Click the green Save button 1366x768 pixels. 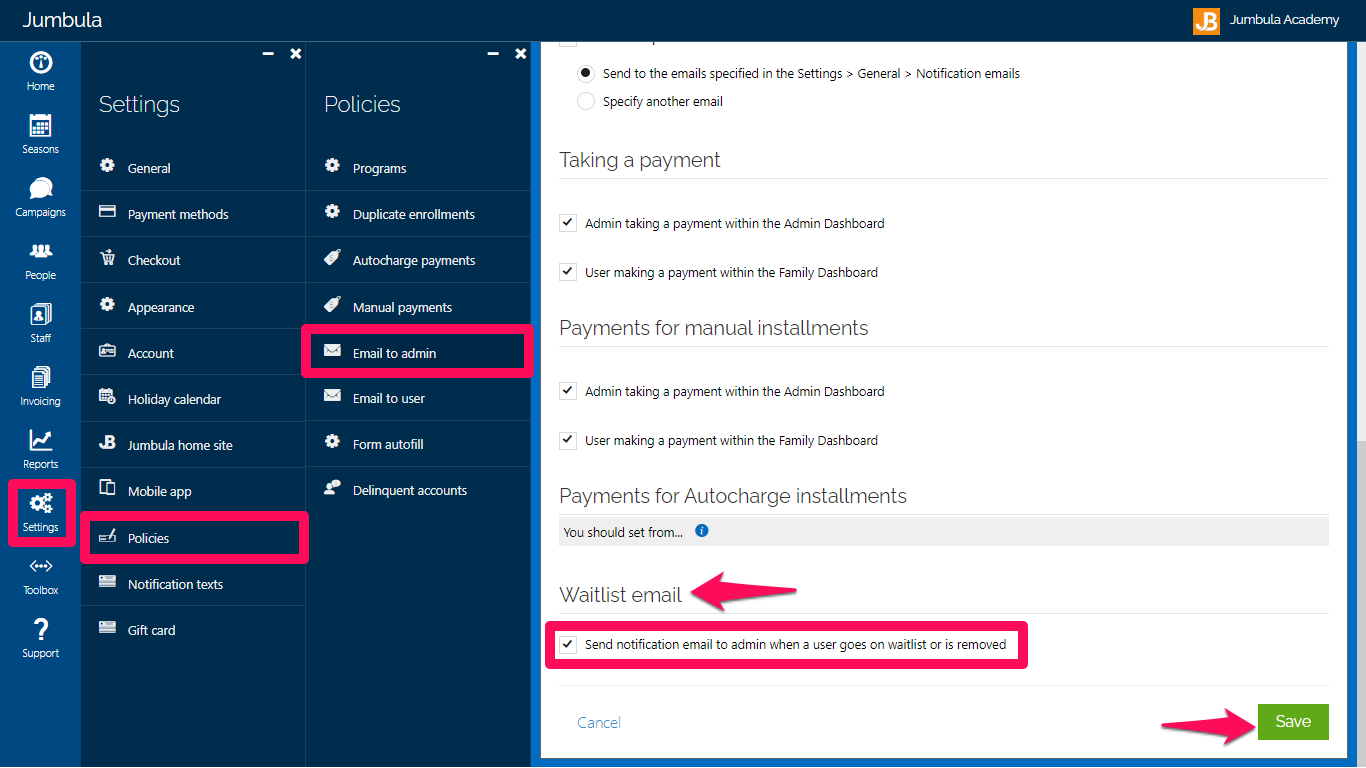[1293, 722]
